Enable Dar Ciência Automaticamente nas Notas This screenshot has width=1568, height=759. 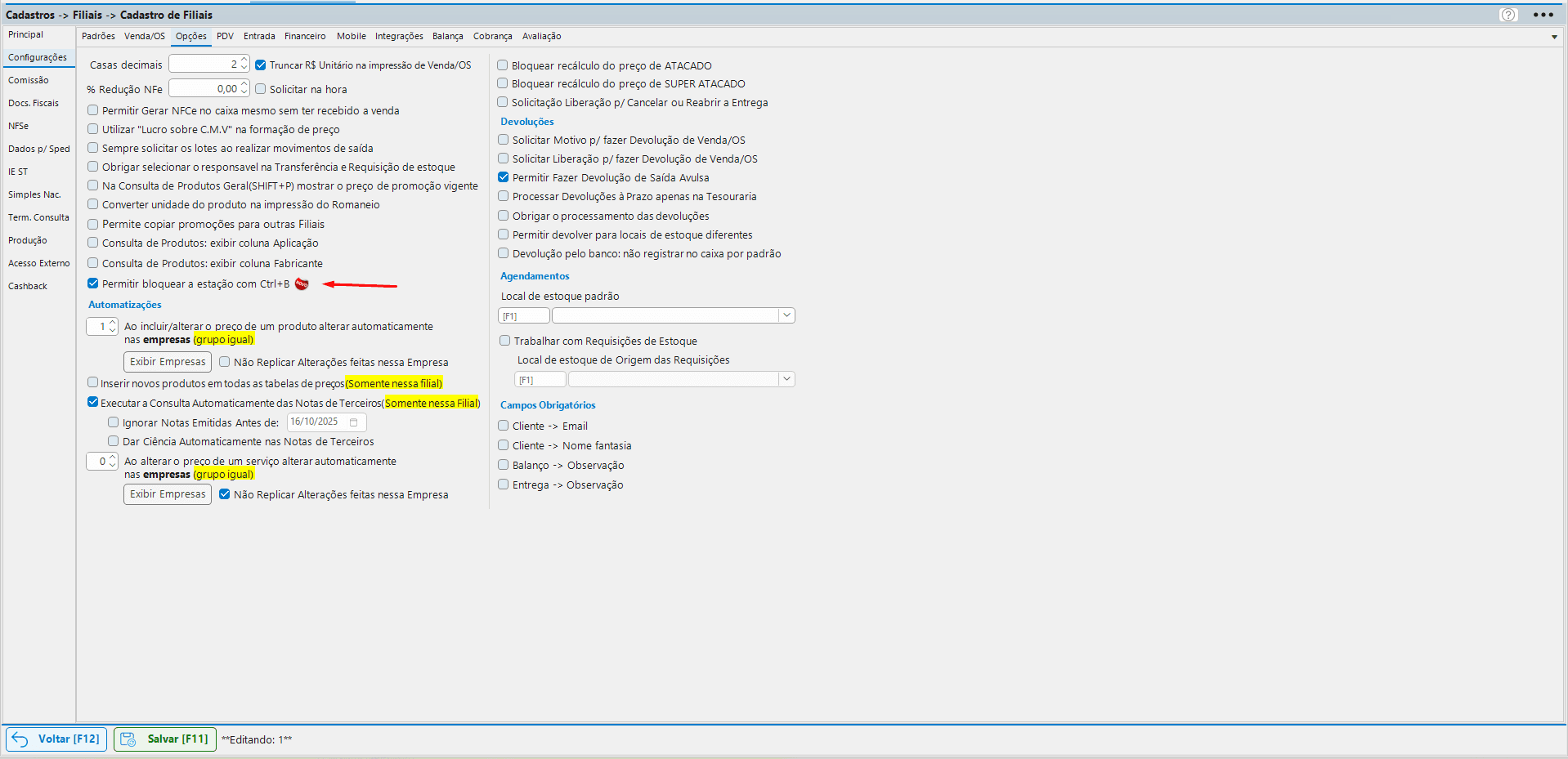[x=114, y=441]
